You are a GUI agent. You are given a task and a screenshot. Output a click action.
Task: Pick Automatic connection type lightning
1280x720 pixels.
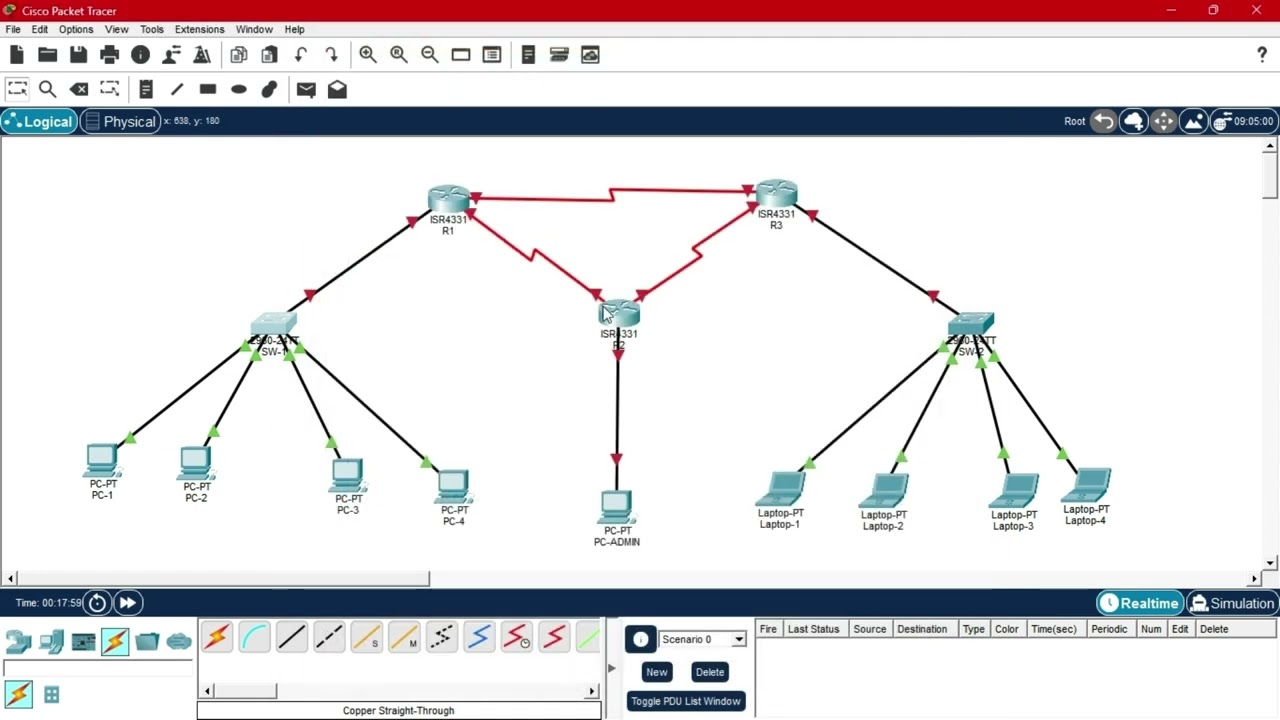(217, 637)
